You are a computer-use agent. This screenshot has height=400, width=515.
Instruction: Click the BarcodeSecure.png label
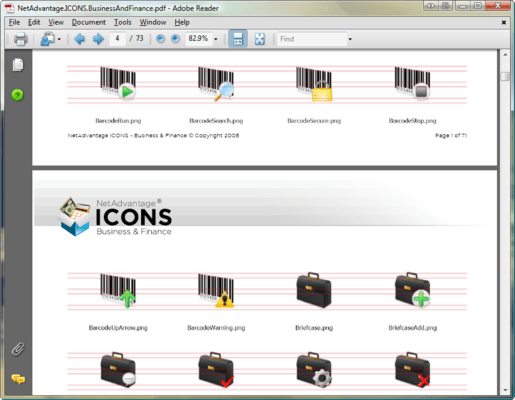[x=314, y=121]
